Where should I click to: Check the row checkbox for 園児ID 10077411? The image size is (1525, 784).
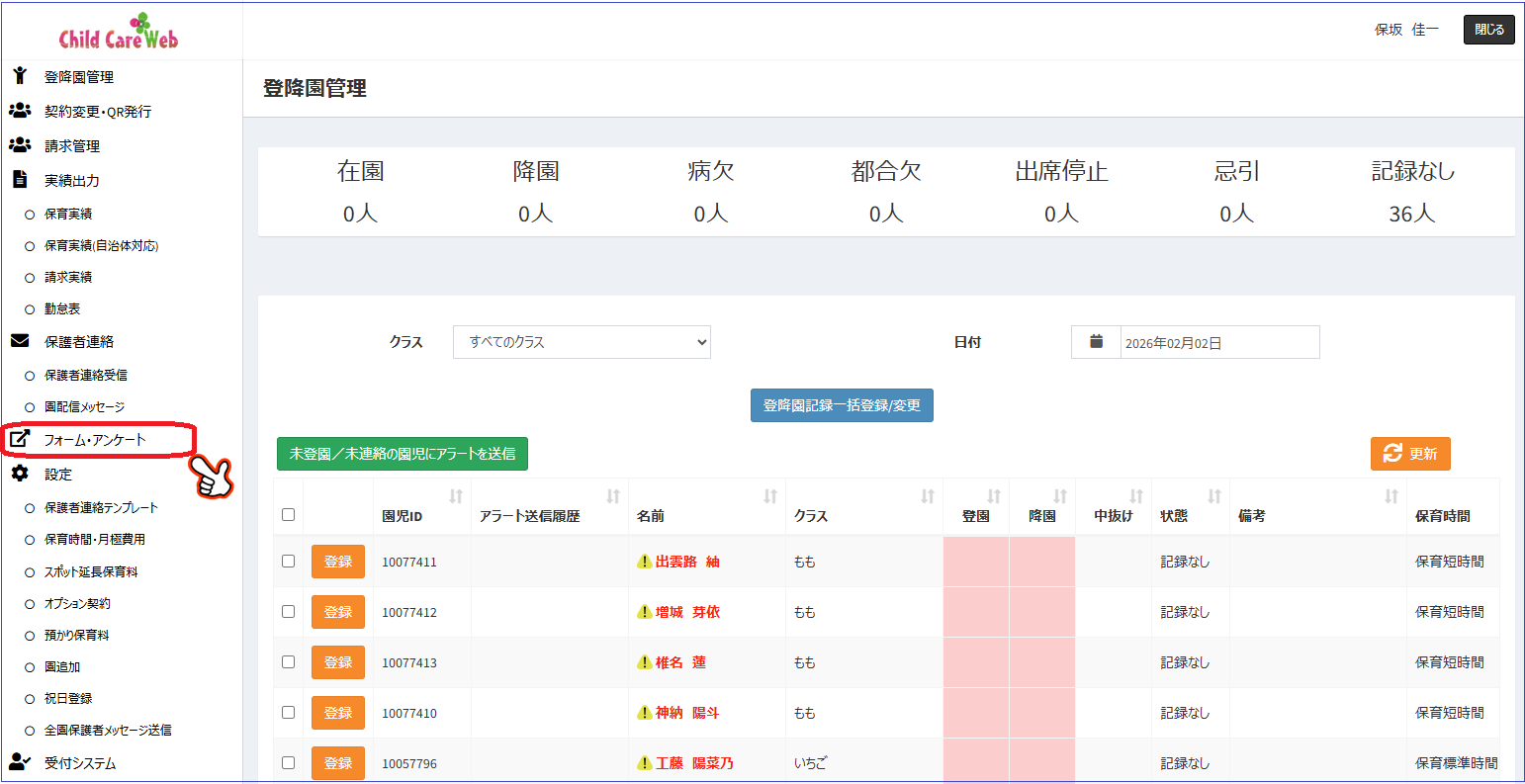click(288, 561)
